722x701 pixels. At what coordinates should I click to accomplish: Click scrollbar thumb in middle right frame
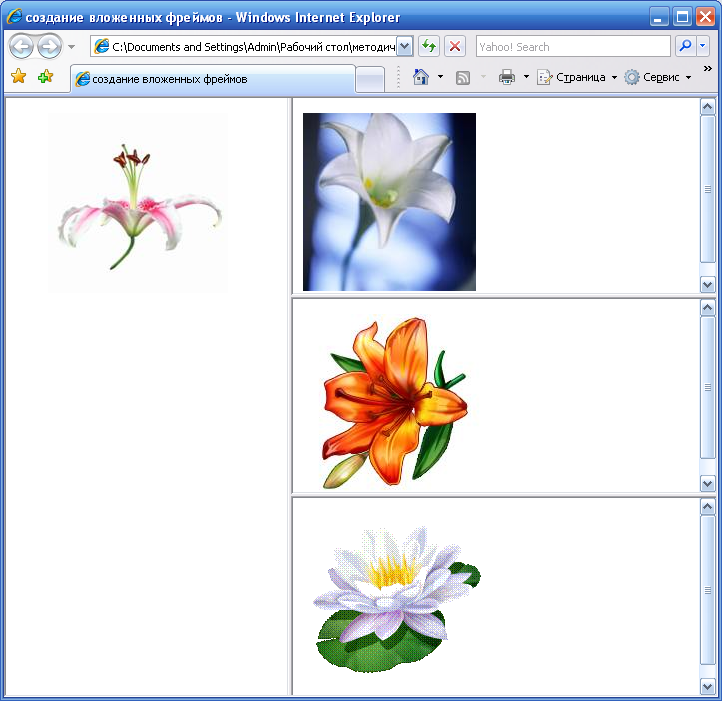coord(707,387)
